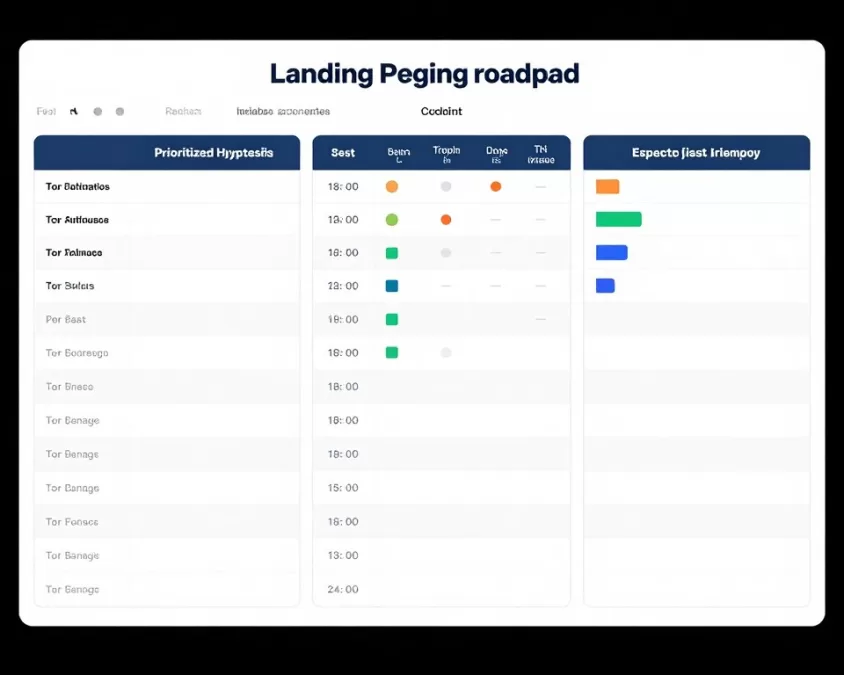Click the orange dot under the Dope column

pyautogui.click(x=494, y=186)
